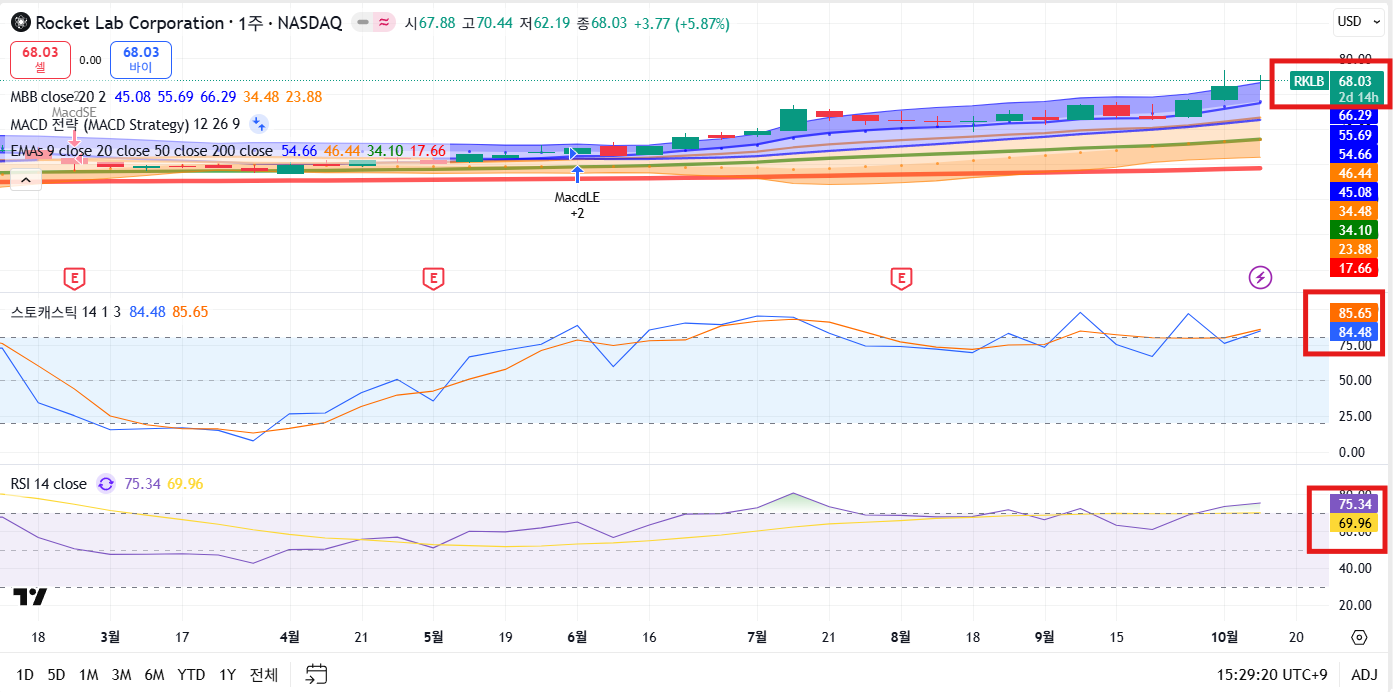Viewport: 1393px width, 692px height.
Task: Click the 68.03 2d 14h last-price label
Action: (x=1358, y=89)
